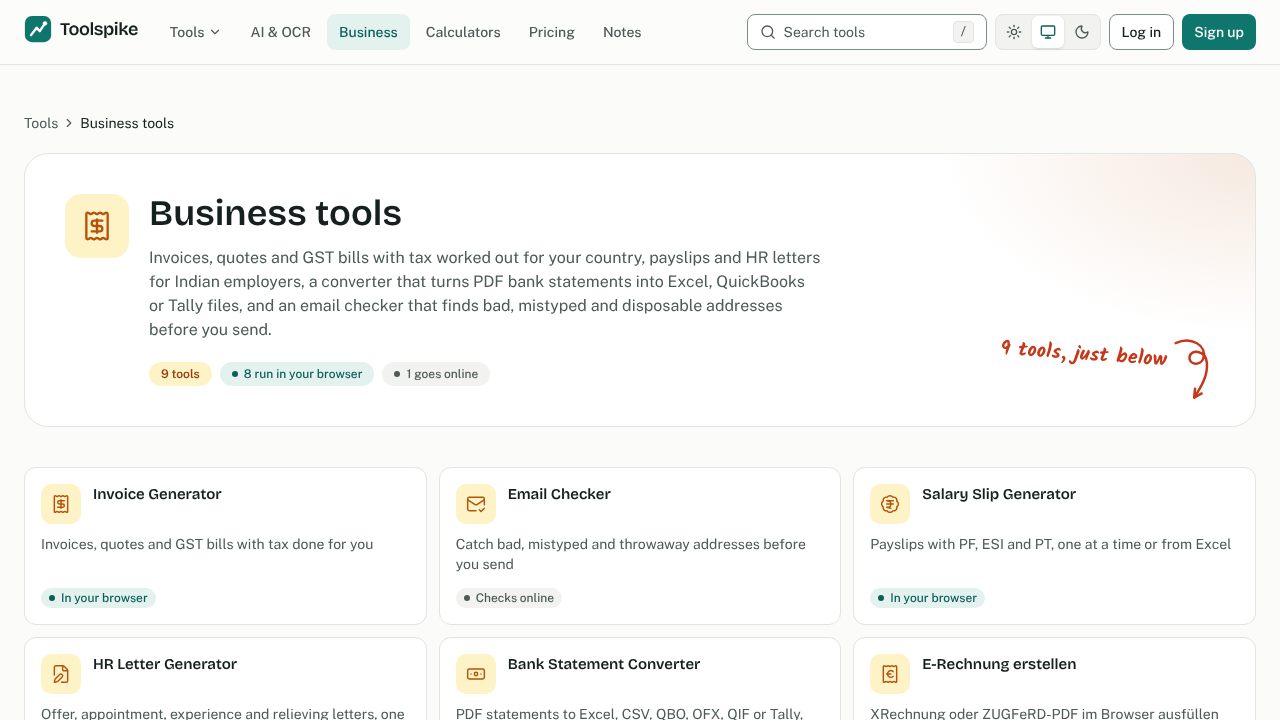Image resolution: width=1280 pixels, height=720 pixels.
Task: Select the Business nav item
Action: (x=368, y=32)
